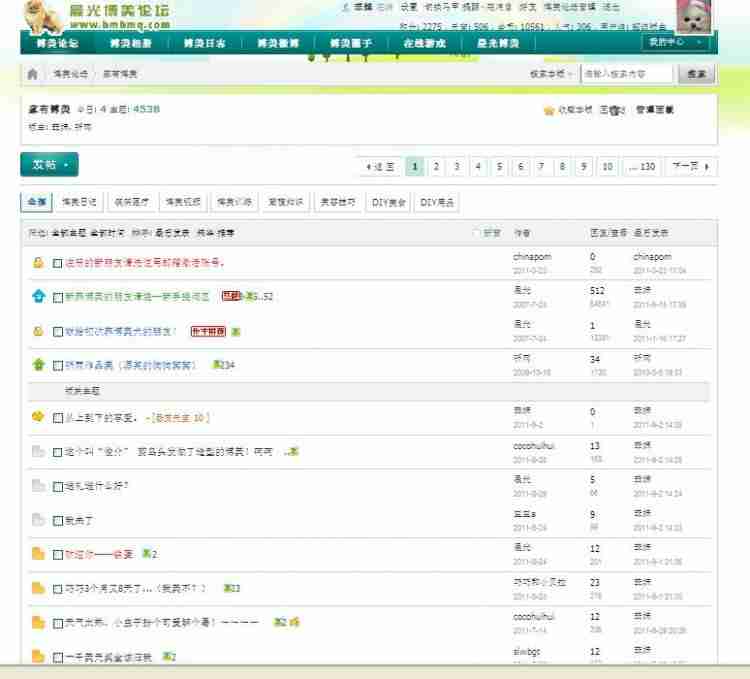The image size is (750, 679).
Task: Click the gray folder icon beside the 5-reply thread
Action: pos(38,486)
